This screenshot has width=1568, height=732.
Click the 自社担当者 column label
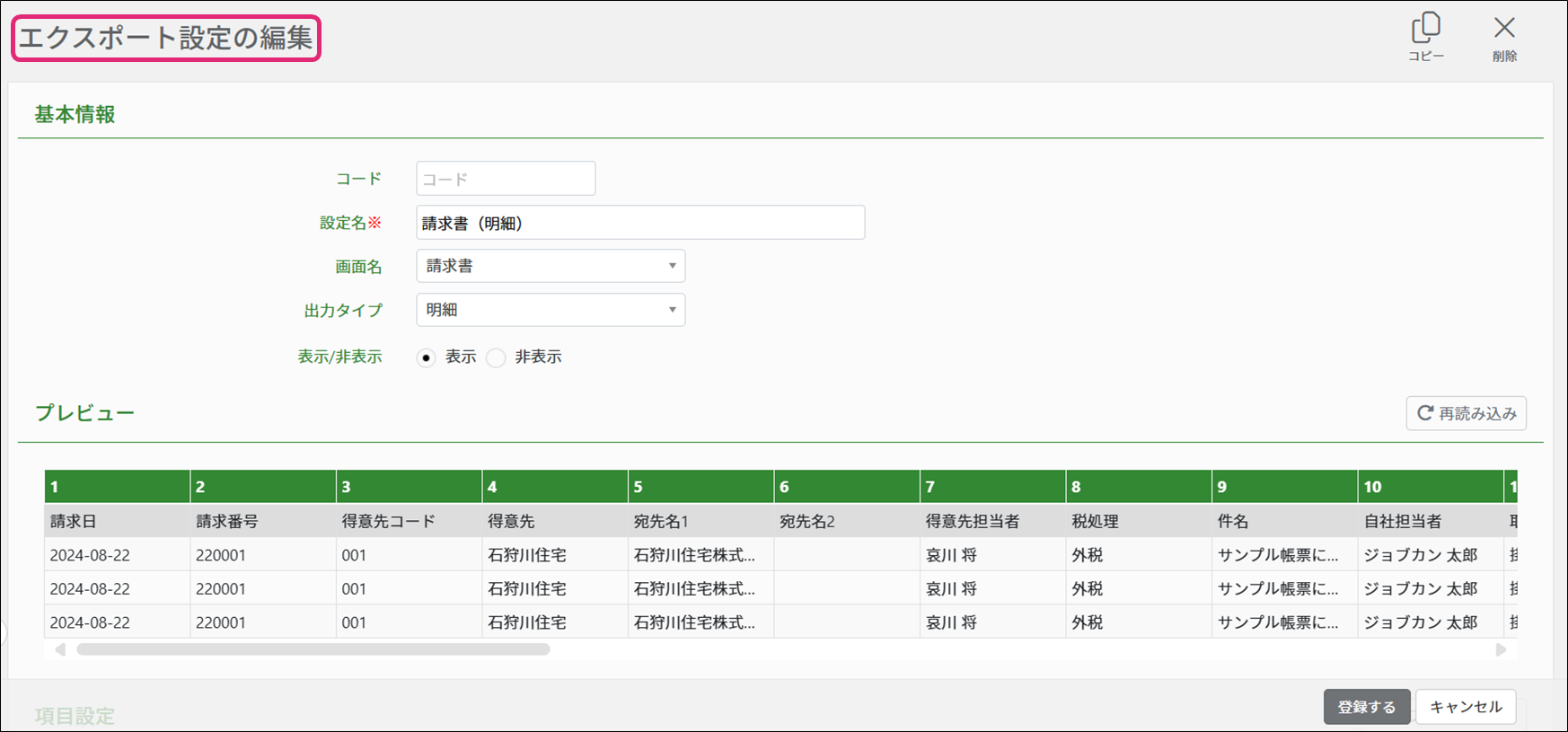click(1402, 521)
